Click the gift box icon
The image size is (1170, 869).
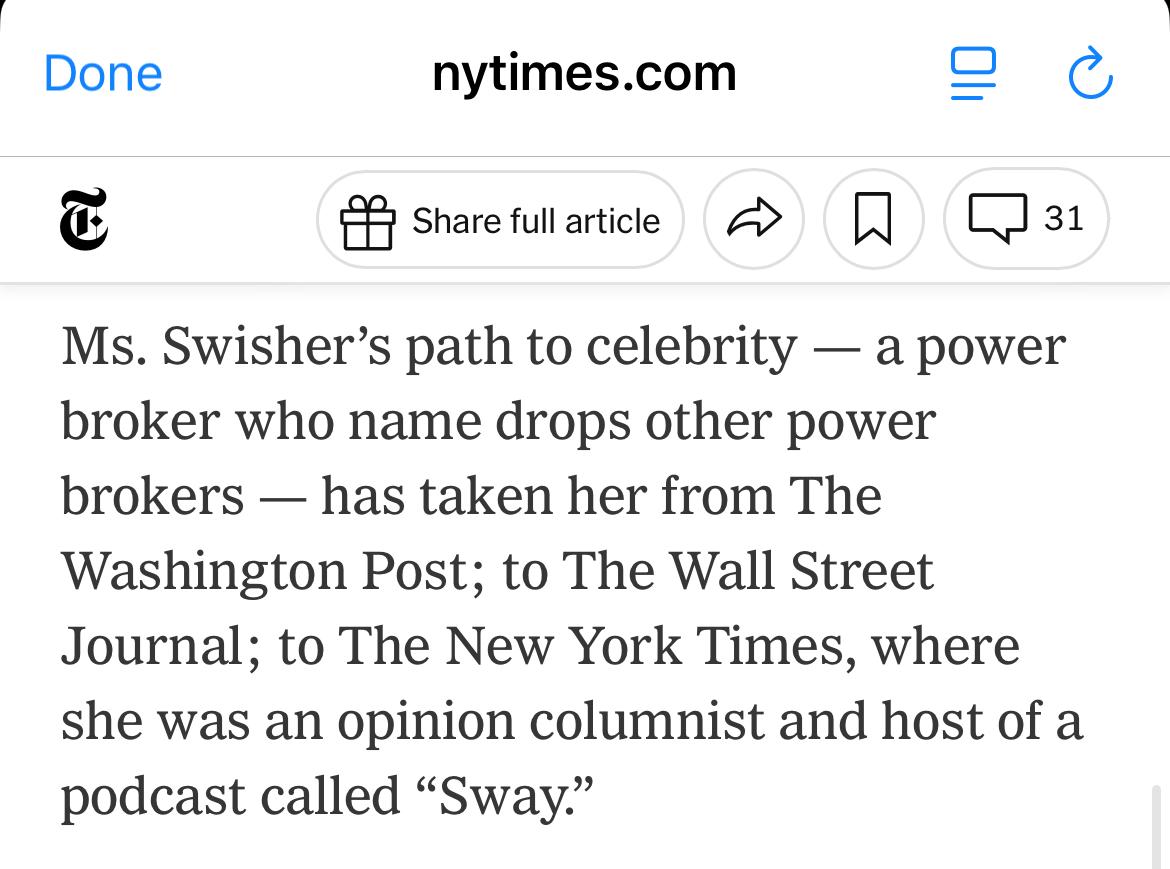(x=367, y=222)
